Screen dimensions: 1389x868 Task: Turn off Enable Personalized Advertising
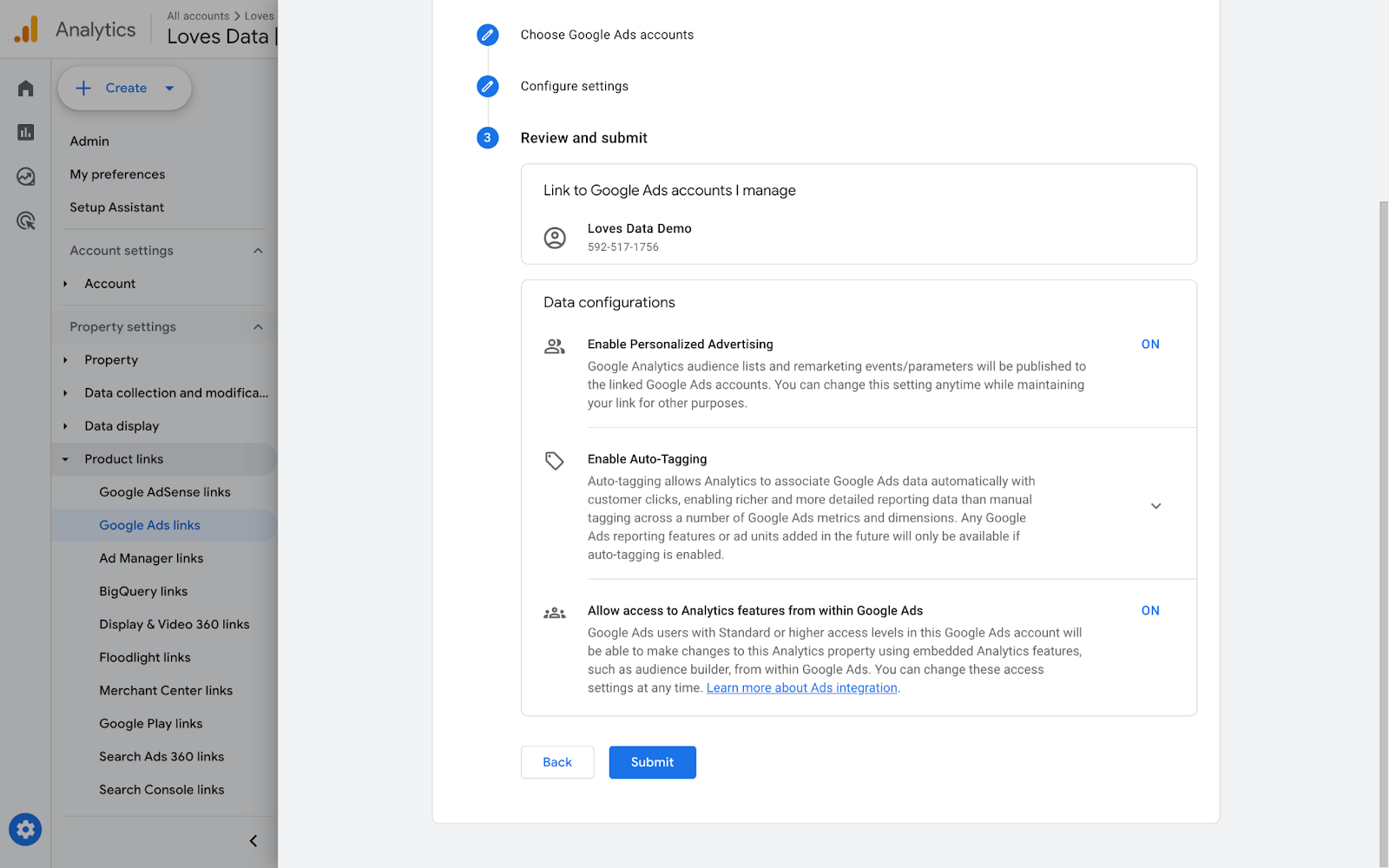(x=1149, y=344)
